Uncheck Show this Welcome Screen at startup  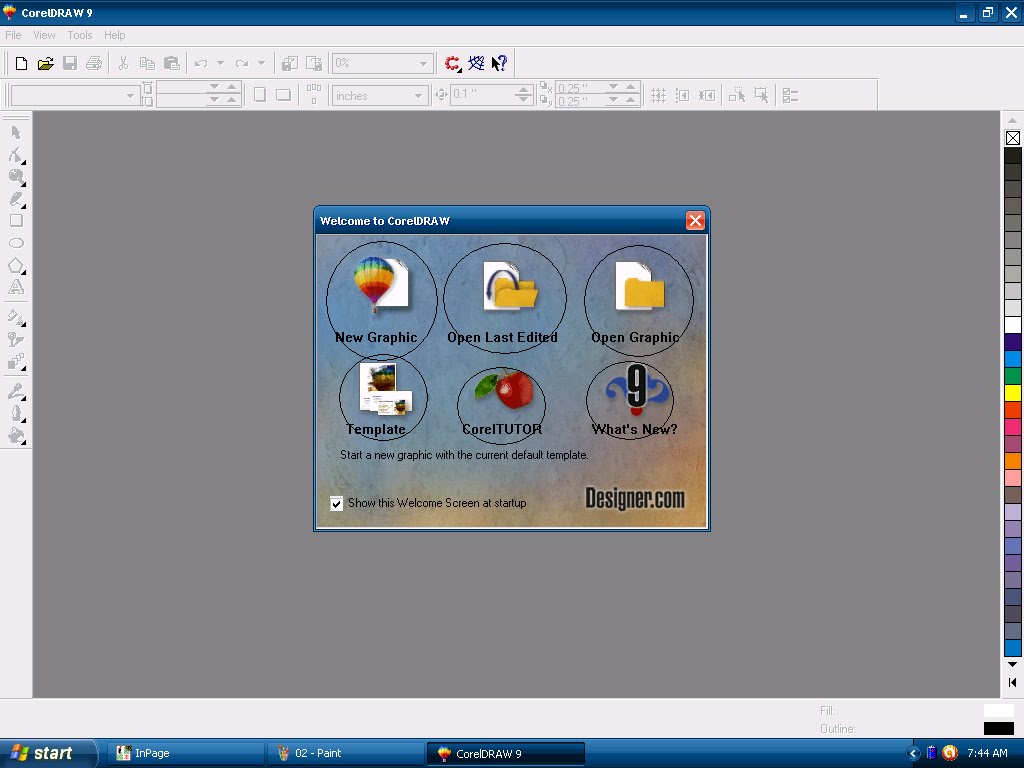coord(337,503)
